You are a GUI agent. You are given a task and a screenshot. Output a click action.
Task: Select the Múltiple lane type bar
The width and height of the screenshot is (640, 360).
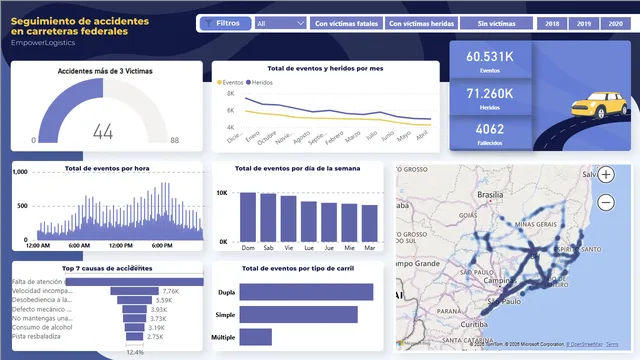(256, 337)
